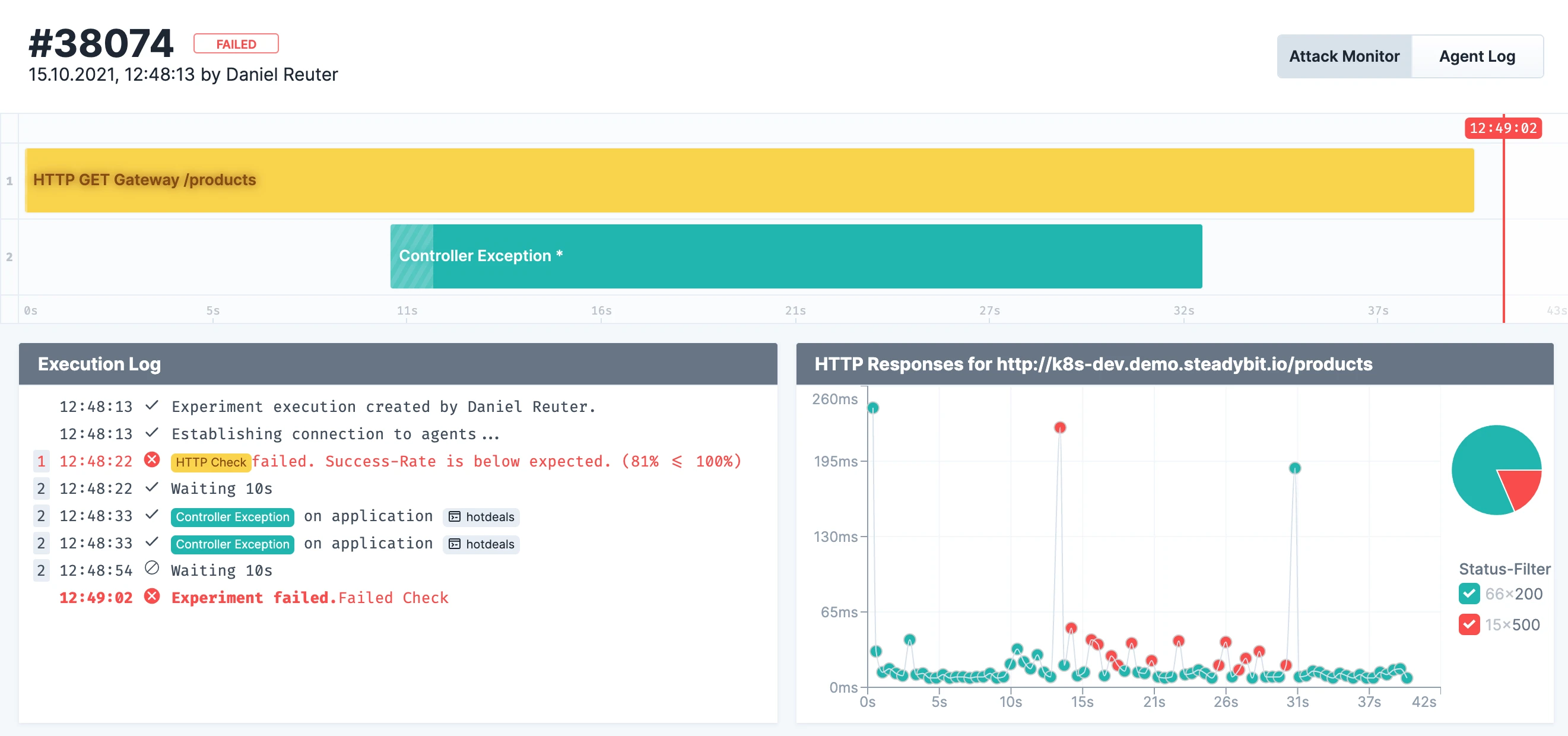Click the first Controller Exception log badge
The width and height of the screenshot is (1568, 736).
pyautogui.click(x=233, y=517)
